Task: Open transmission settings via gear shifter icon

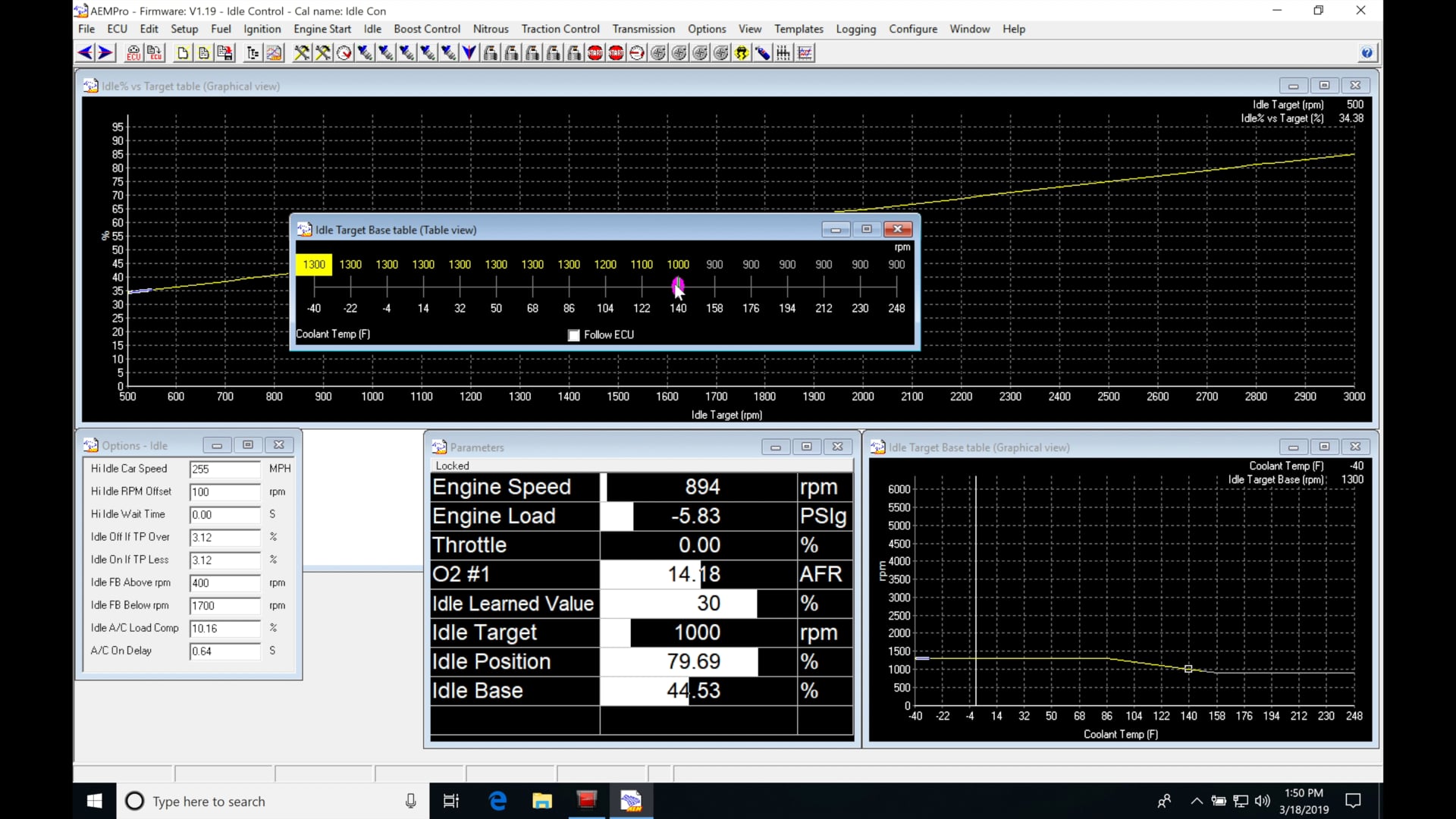Action: click(x=783, y=52)
